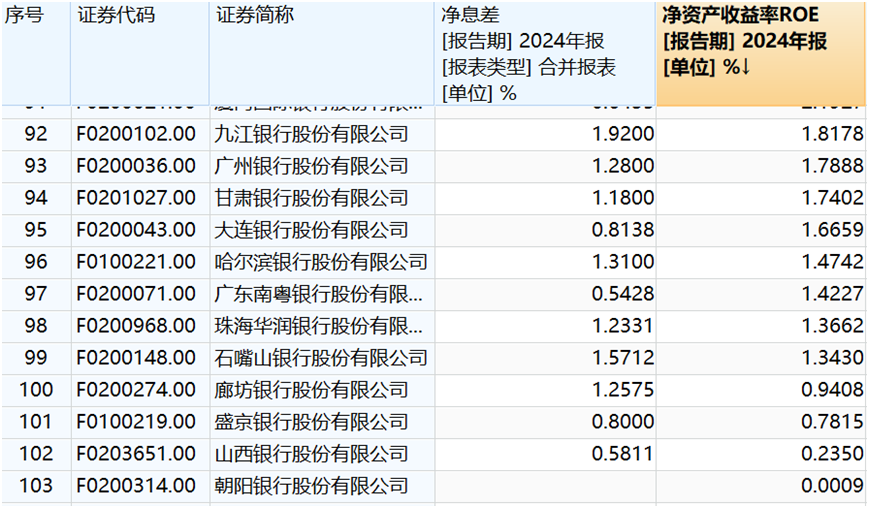Viewport: 869px width, 508px height.
Task: Select ROE value 0.2350
Action: 832,454
